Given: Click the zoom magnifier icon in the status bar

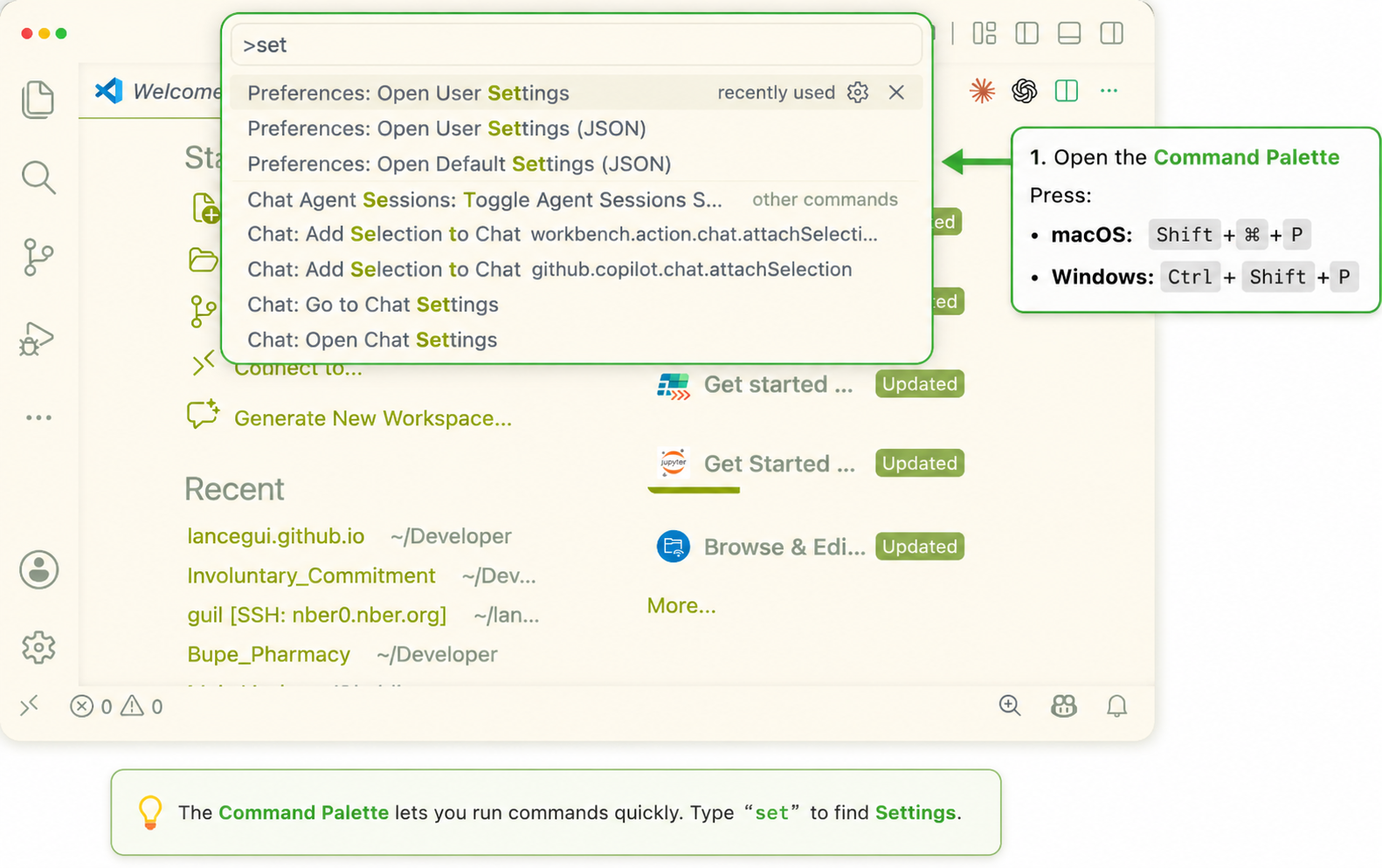Looking at the screenshot, I should [1010, 706].
